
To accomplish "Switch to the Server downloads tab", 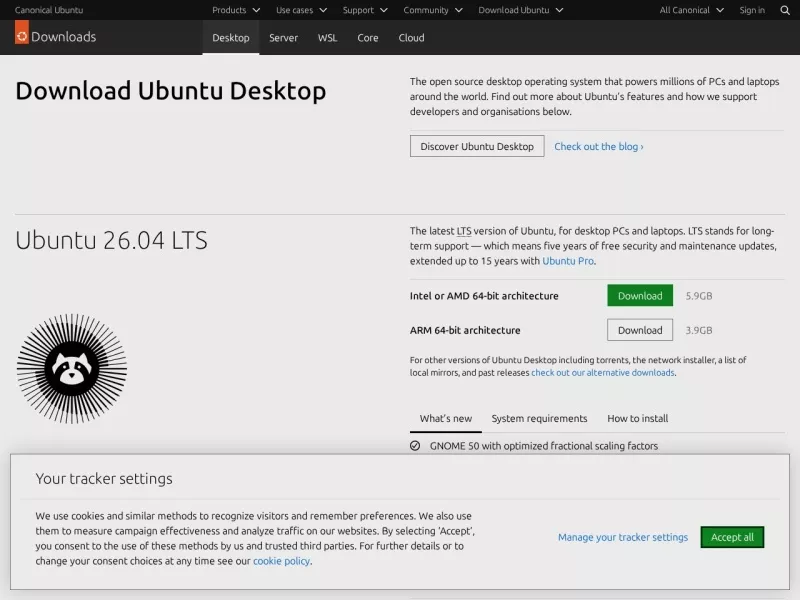I will 283,38.
